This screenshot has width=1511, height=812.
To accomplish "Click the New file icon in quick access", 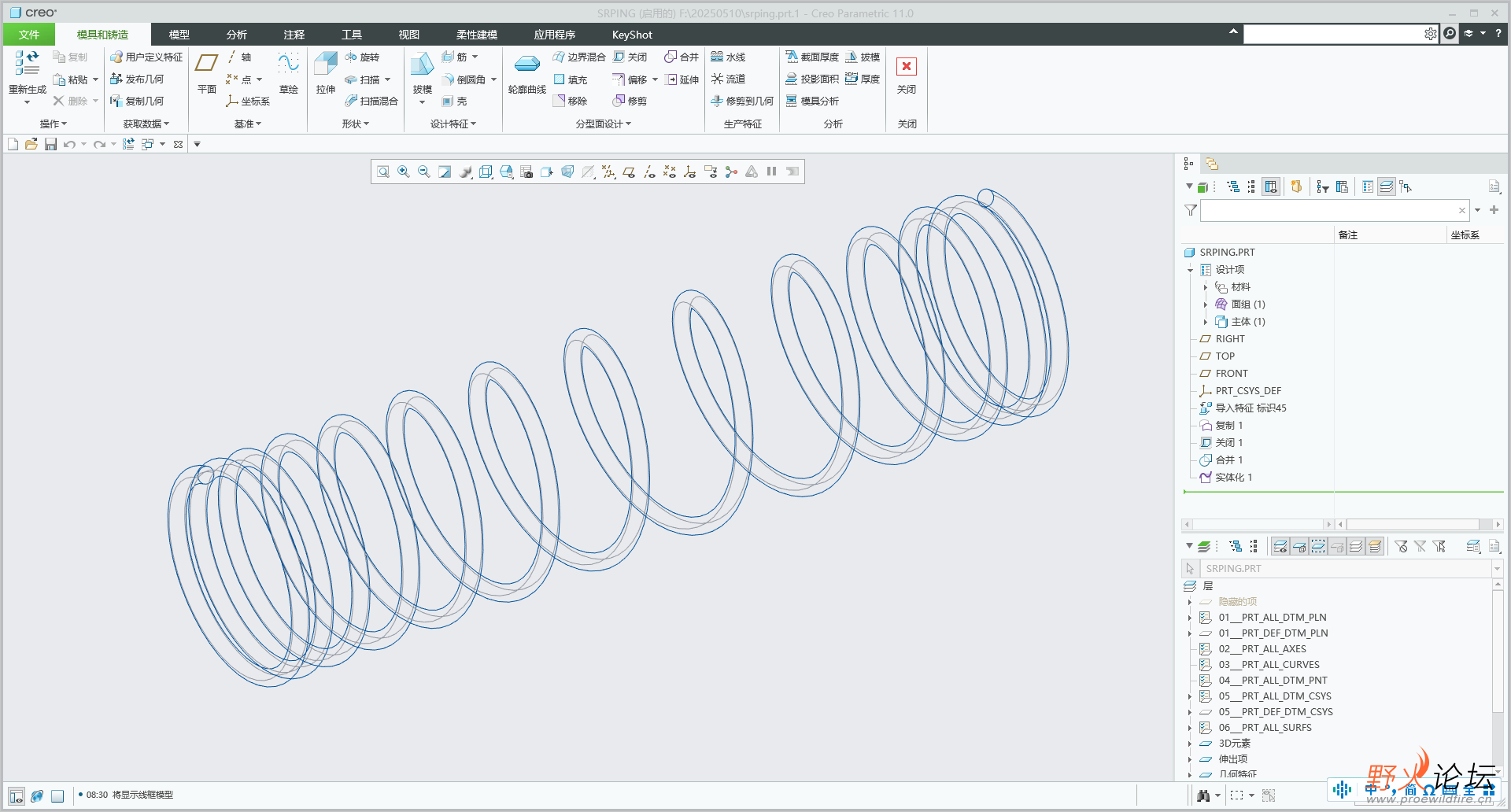I will coord(13,145).
